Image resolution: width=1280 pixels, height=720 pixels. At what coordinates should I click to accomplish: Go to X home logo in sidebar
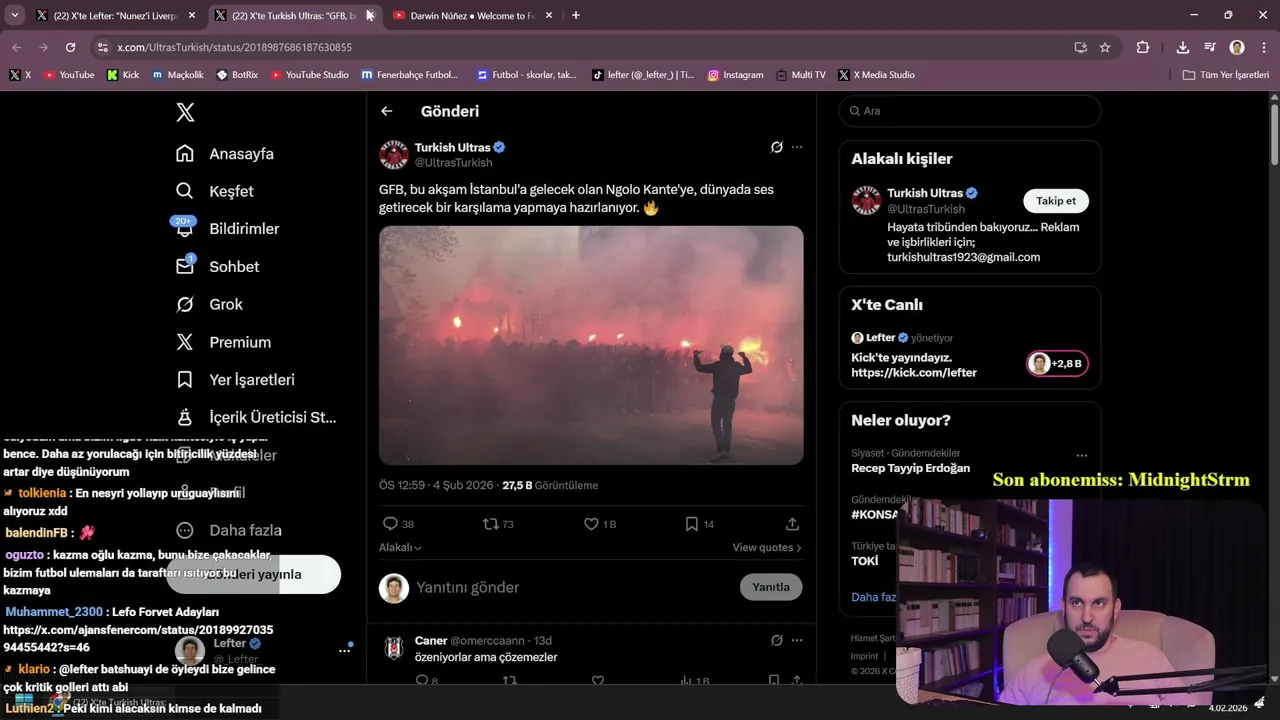point(185,112)
